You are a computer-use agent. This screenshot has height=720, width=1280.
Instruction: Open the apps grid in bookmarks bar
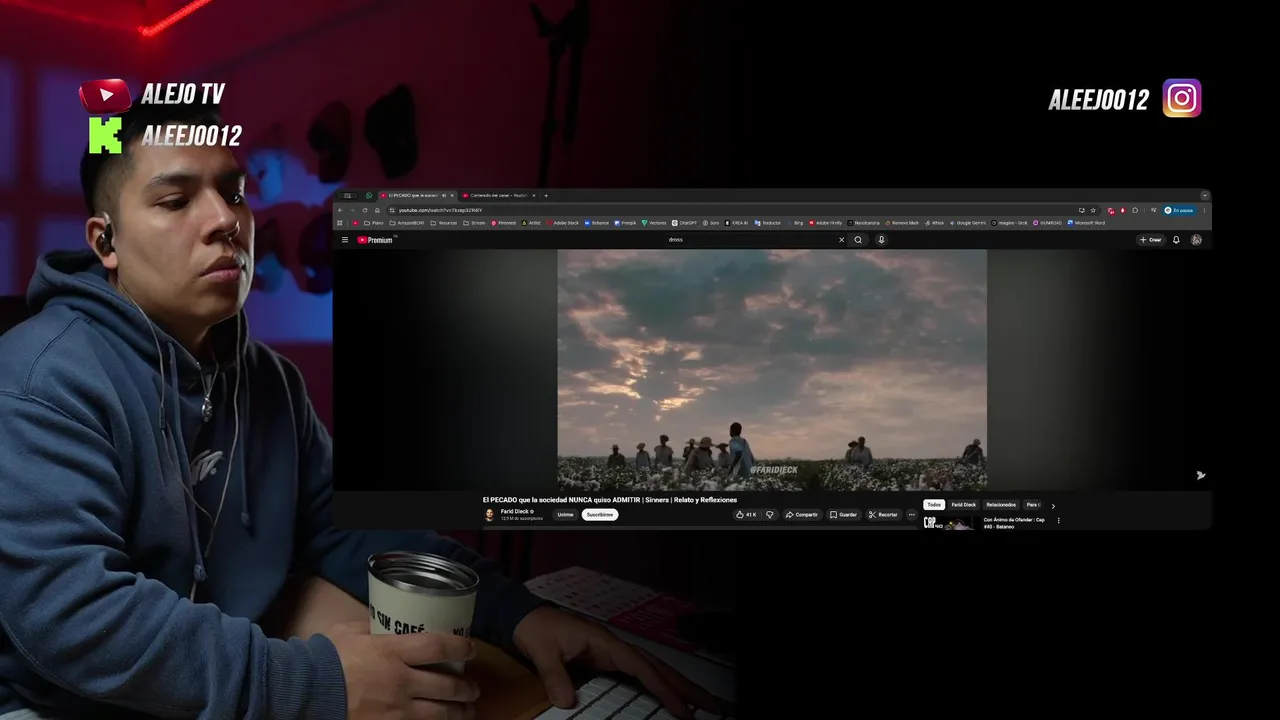(x=340, y=223)
